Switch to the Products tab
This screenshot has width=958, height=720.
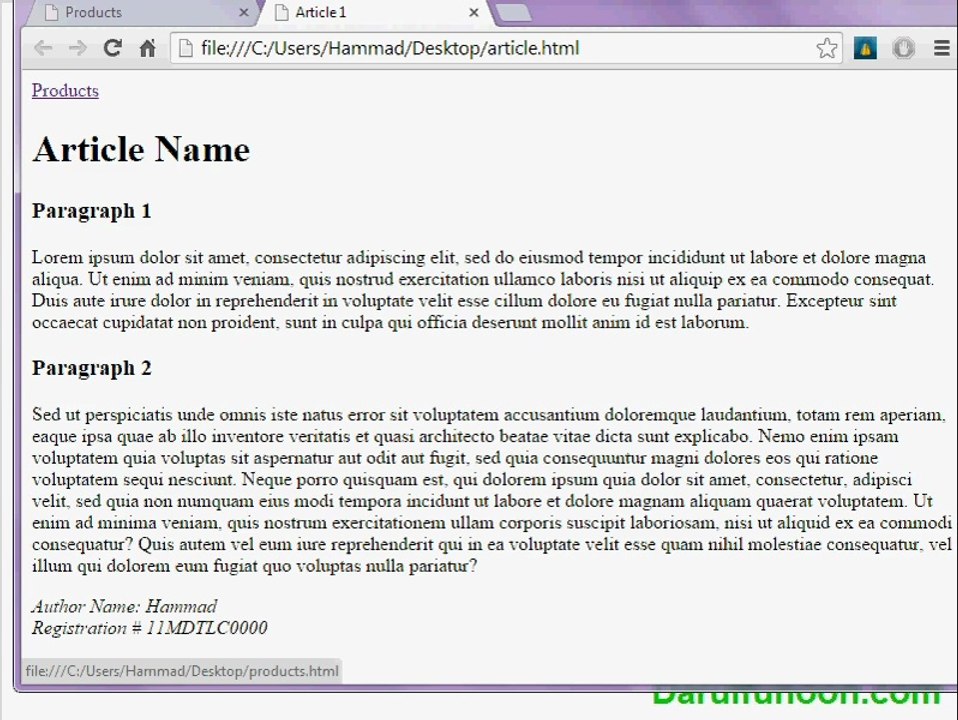pos(141,12)
